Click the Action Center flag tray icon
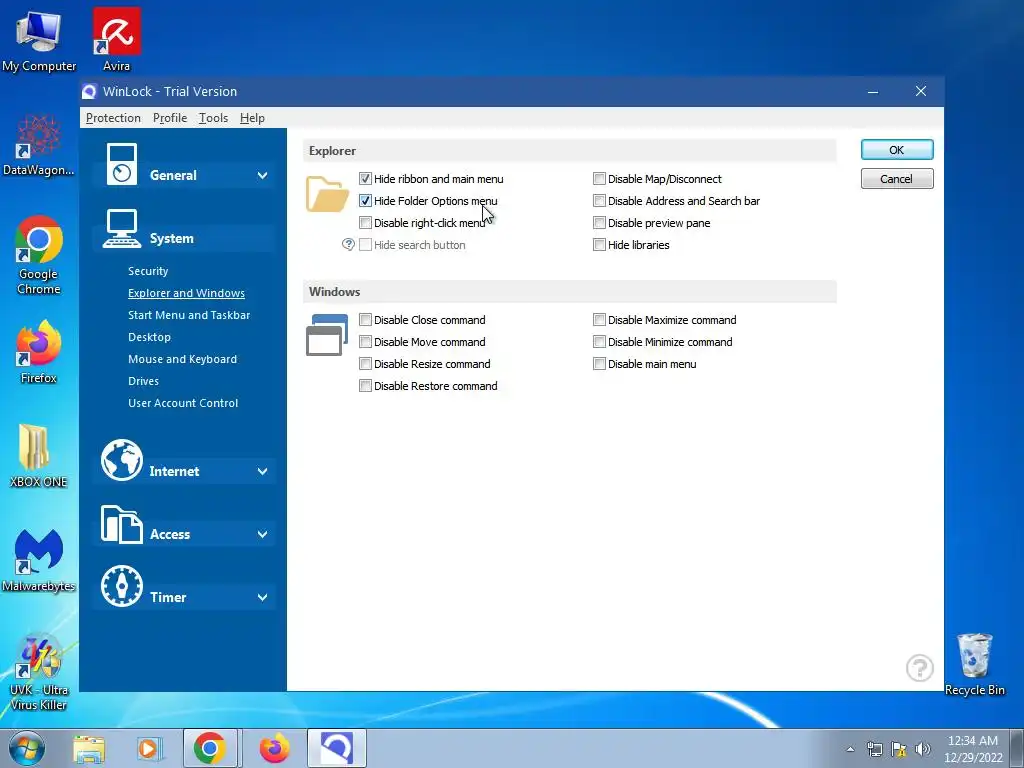 pos(899,749)
